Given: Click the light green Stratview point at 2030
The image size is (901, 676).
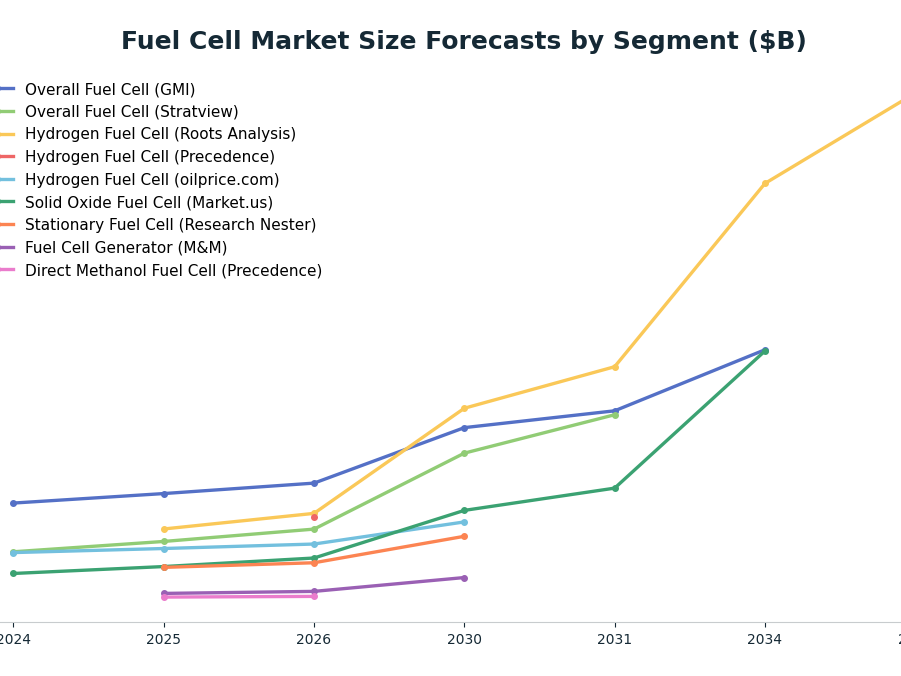Looking at the screenshot, I should tap(464, 453).
